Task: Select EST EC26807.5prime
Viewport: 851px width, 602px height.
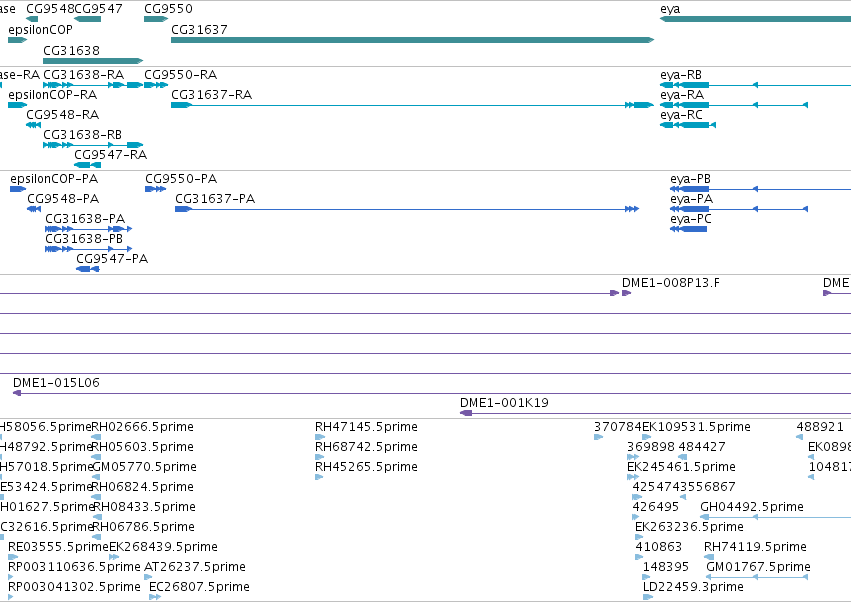Action: (x=155, y=597)
